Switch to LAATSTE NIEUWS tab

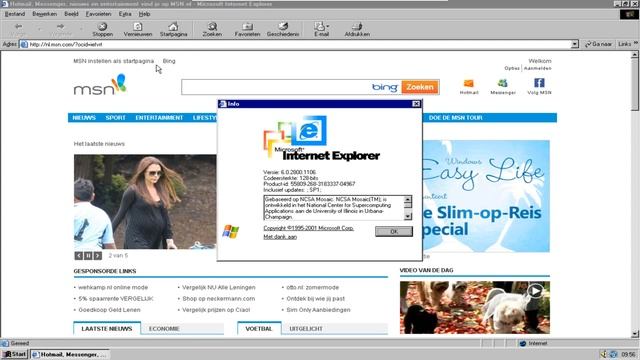107,329
